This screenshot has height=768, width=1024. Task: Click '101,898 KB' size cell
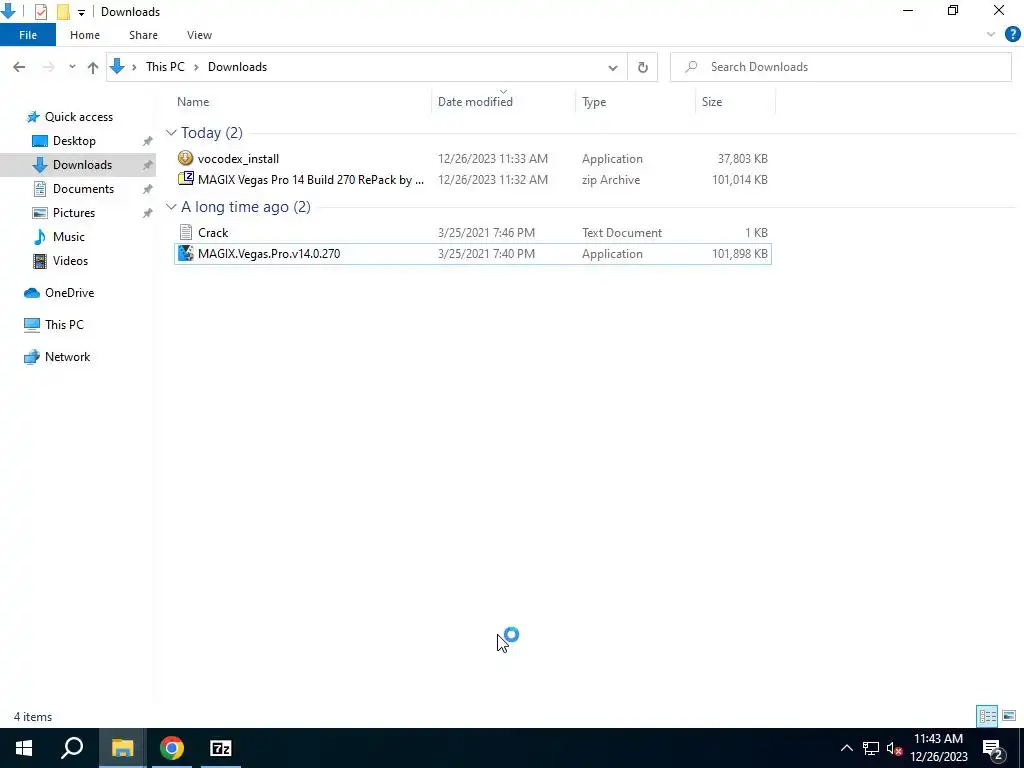pos(739,253)
